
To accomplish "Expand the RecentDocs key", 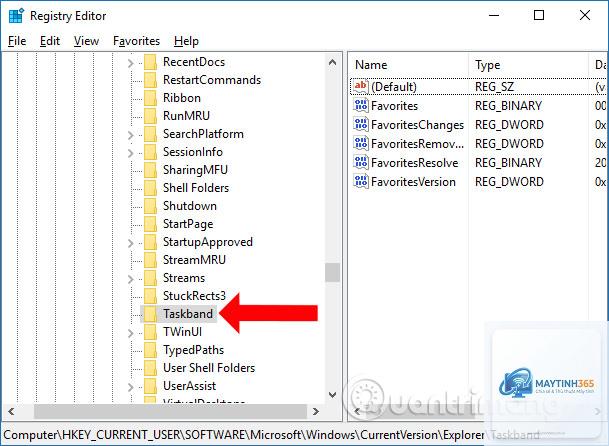I will click(x=130, y=63).
